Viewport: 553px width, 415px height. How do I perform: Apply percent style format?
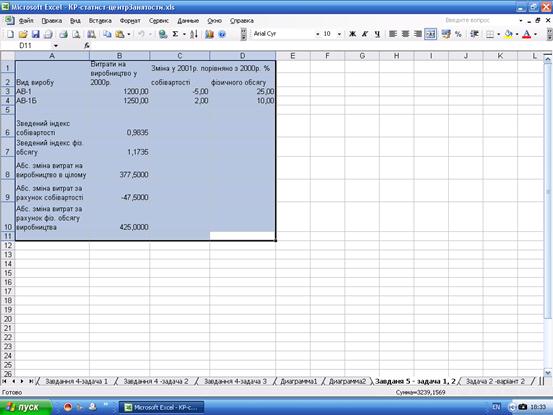pos(458,34)
